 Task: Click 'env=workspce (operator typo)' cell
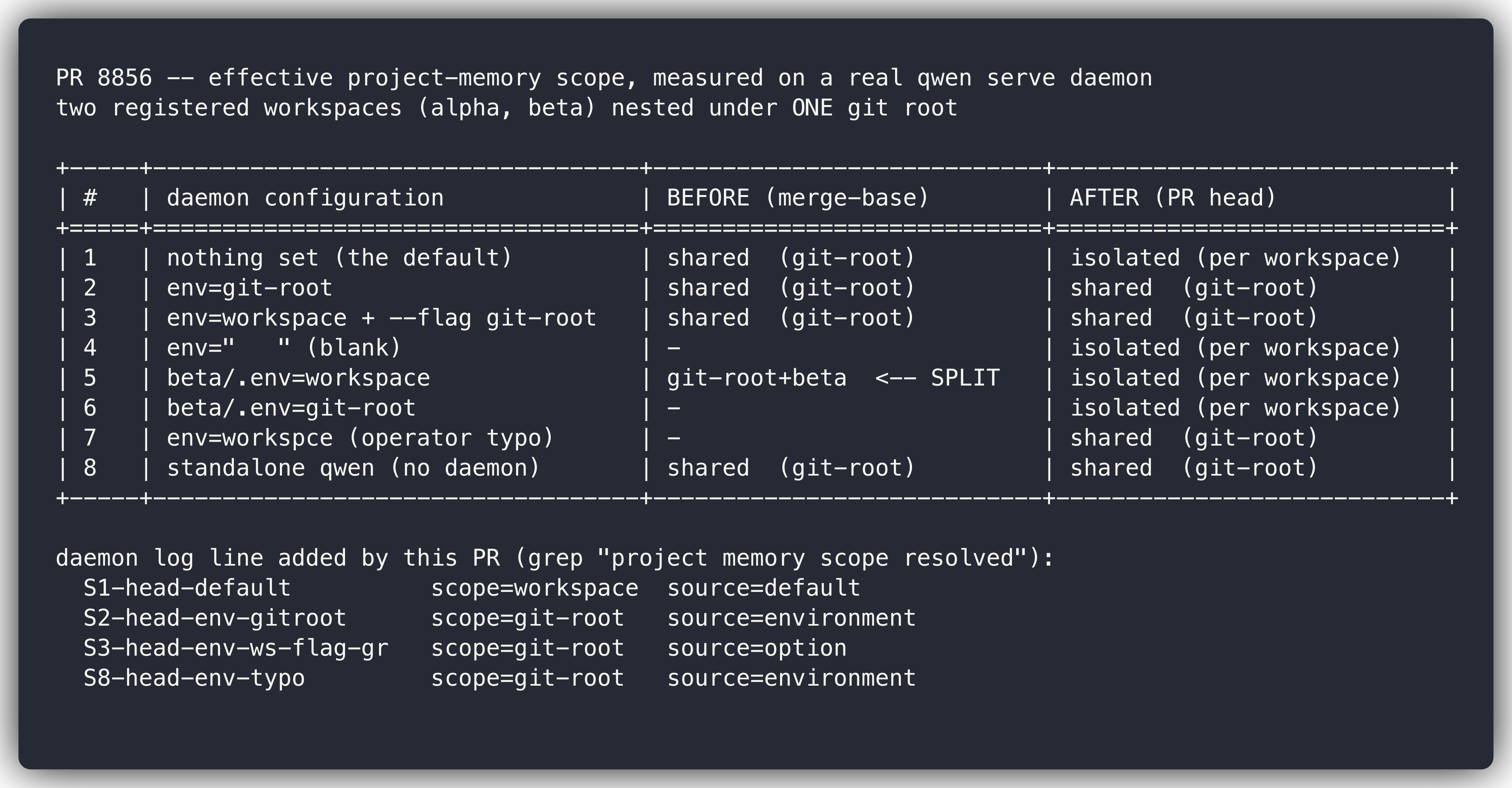tap(360, 437)
